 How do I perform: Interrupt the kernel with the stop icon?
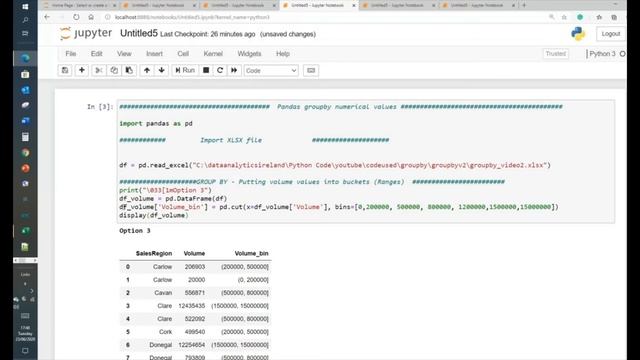click(206, 70)
